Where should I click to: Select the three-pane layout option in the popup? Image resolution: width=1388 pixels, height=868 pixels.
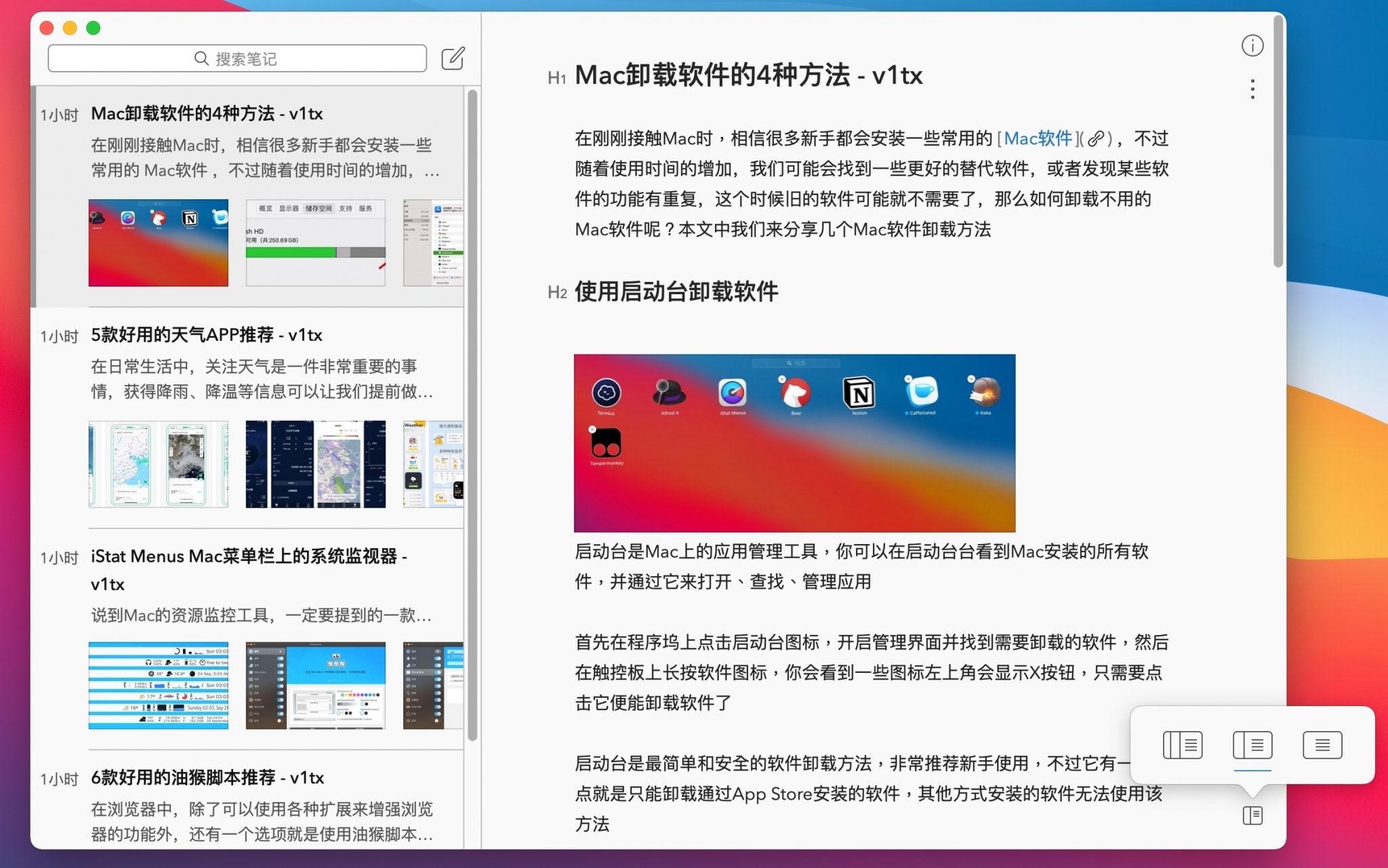point(1181,745)
